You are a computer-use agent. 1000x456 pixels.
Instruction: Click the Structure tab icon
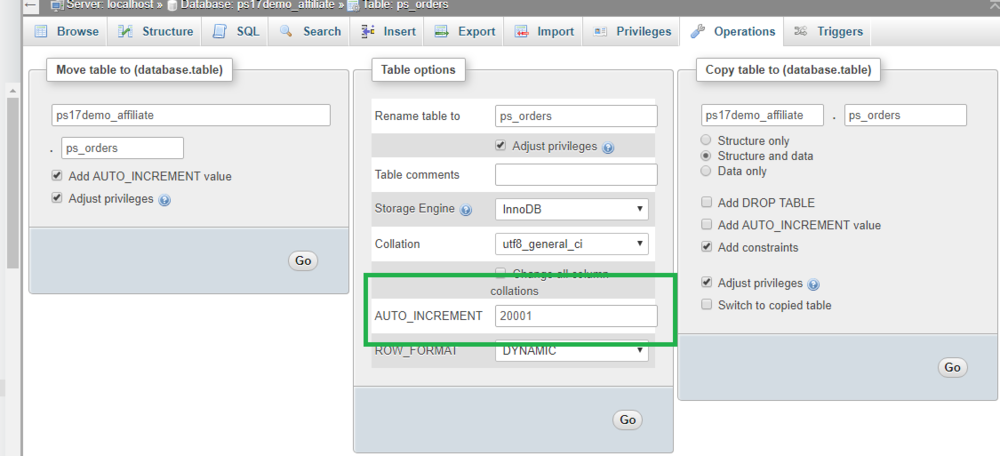pos(126,31)
